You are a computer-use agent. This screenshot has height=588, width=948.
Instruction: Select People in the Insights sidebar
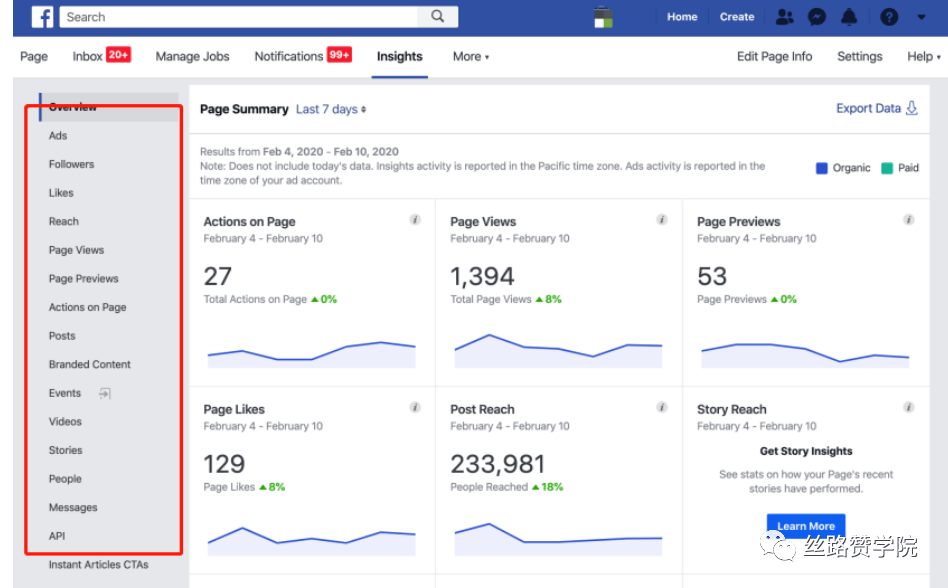coord(65,479)
